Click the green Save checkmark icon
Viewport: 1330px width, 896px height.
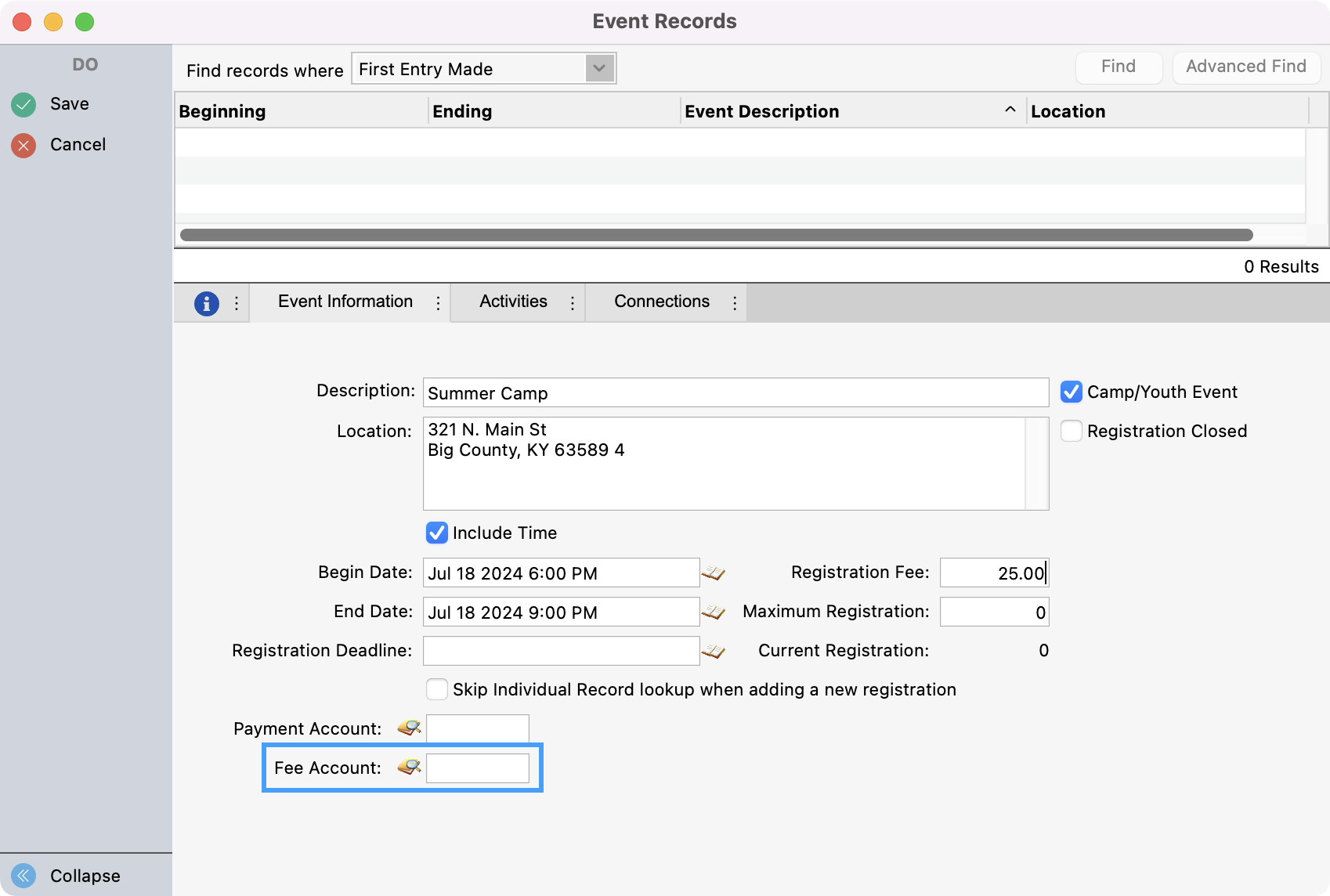pos(23,104)
